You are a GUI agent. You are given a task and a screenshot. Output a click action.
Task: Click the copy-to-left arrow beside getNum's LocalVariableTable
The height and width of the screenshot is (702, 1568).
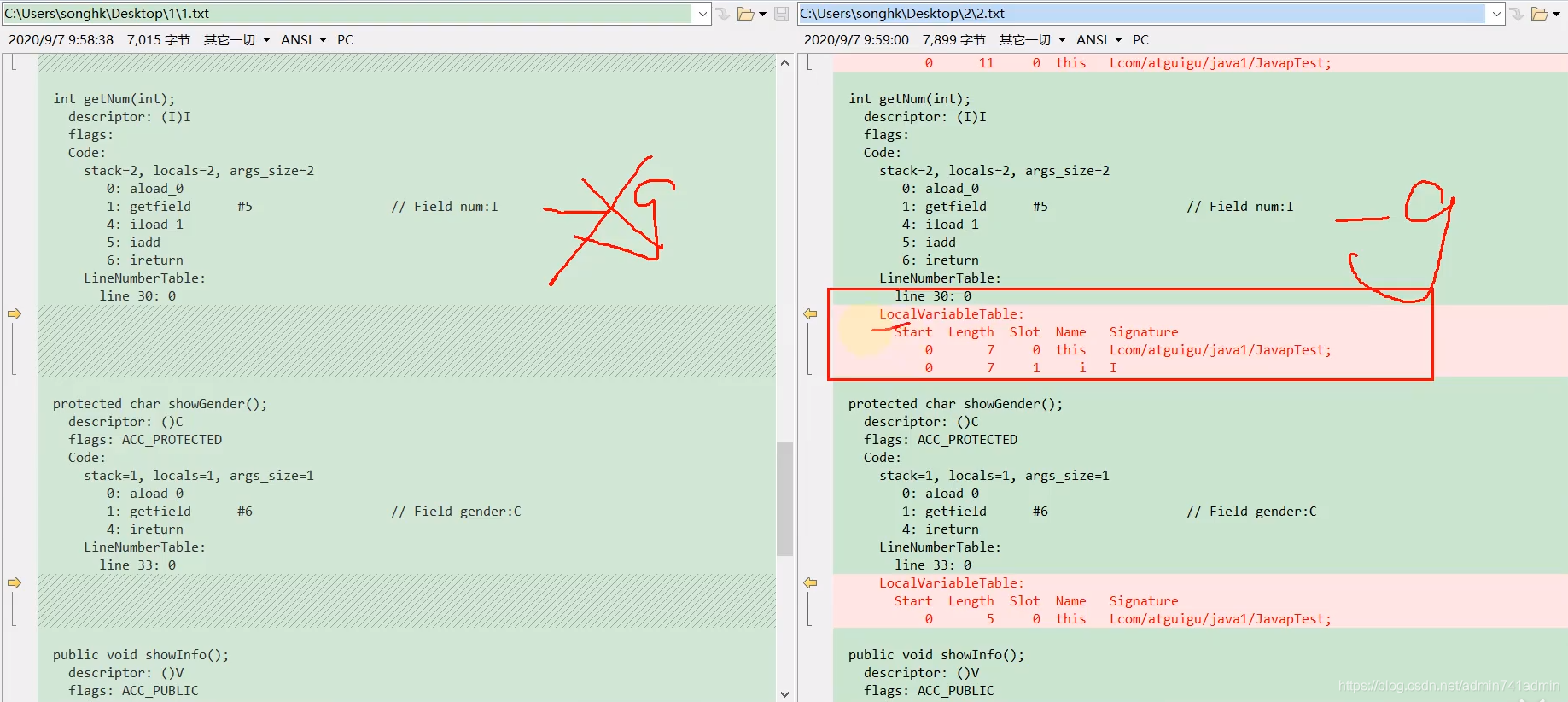pyautogui.click(x=810, y=314)
